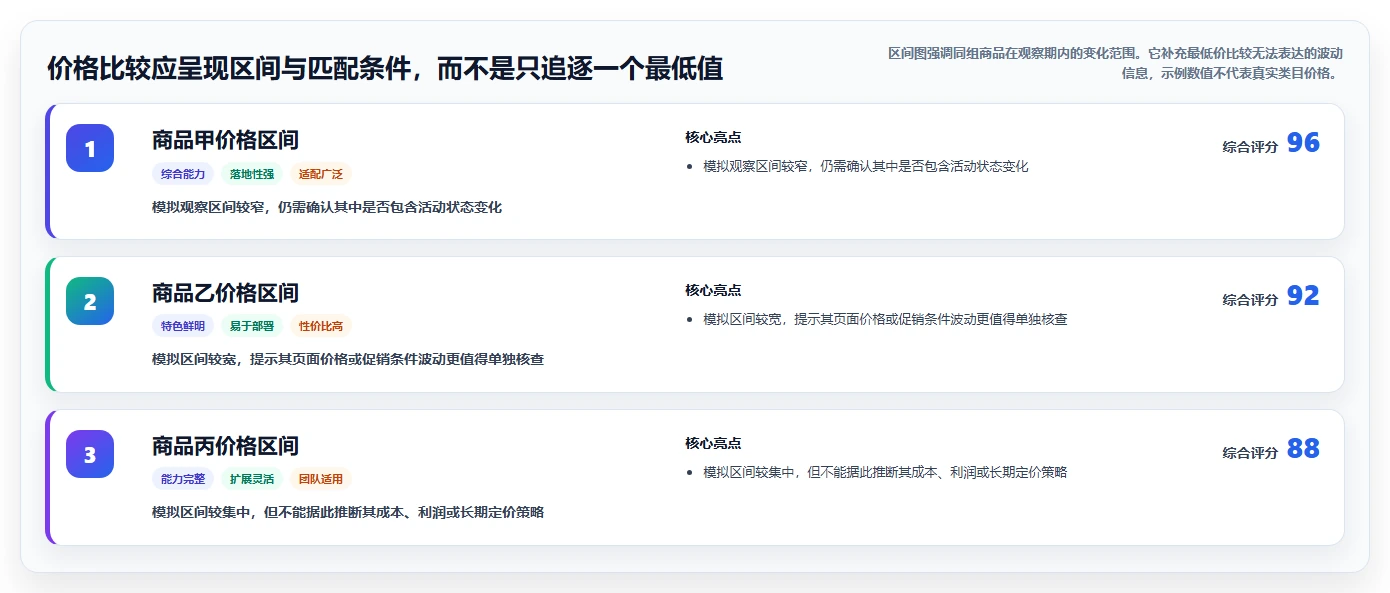The image size is (1390, 593).
Task: Click 核心亮点 heading in 商品甲 card
Action: [x=713, y=138]
